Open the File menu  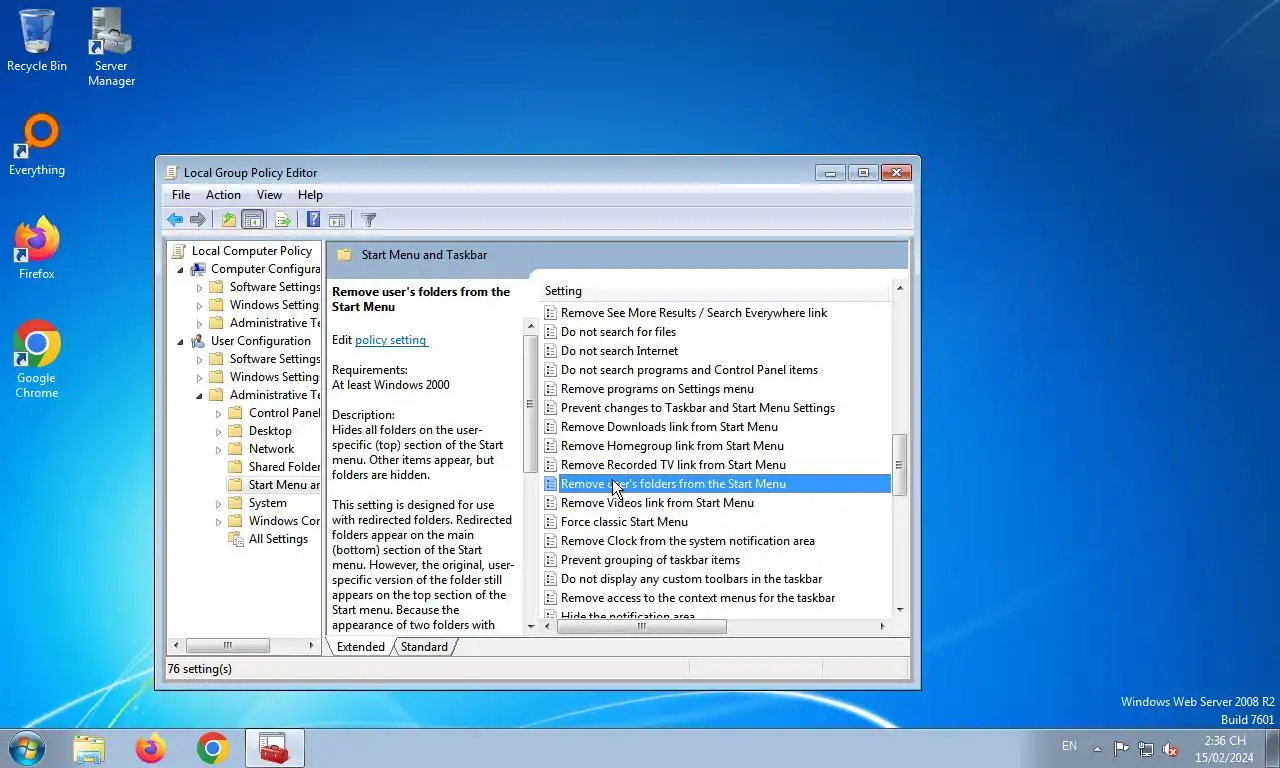tap(181, 195)
